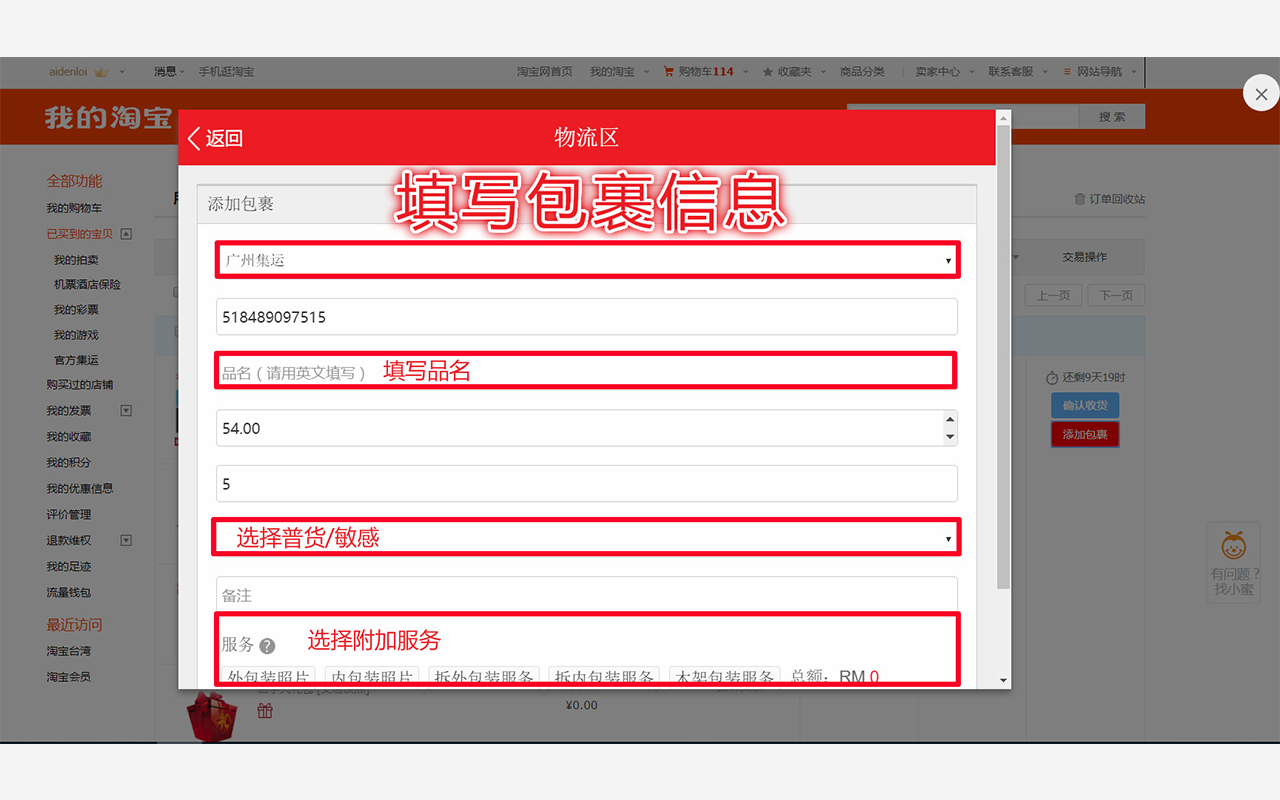Viewport: 1280px width, 800px height.
Task: Click the red 添加包裹 button on the order
Action: [x=1085, y=434]
